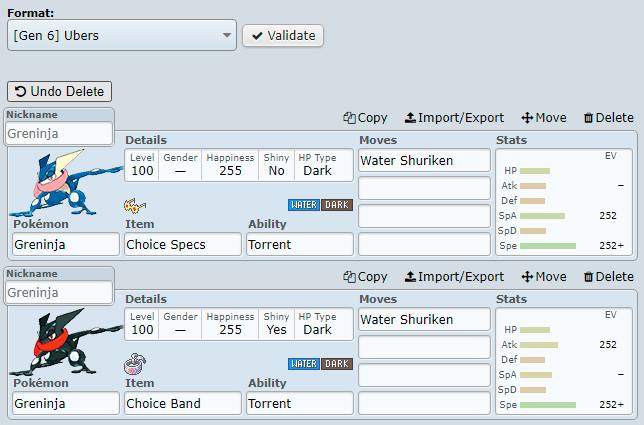Click the Pokémon name field above Choice Specs

pos(66,244)
